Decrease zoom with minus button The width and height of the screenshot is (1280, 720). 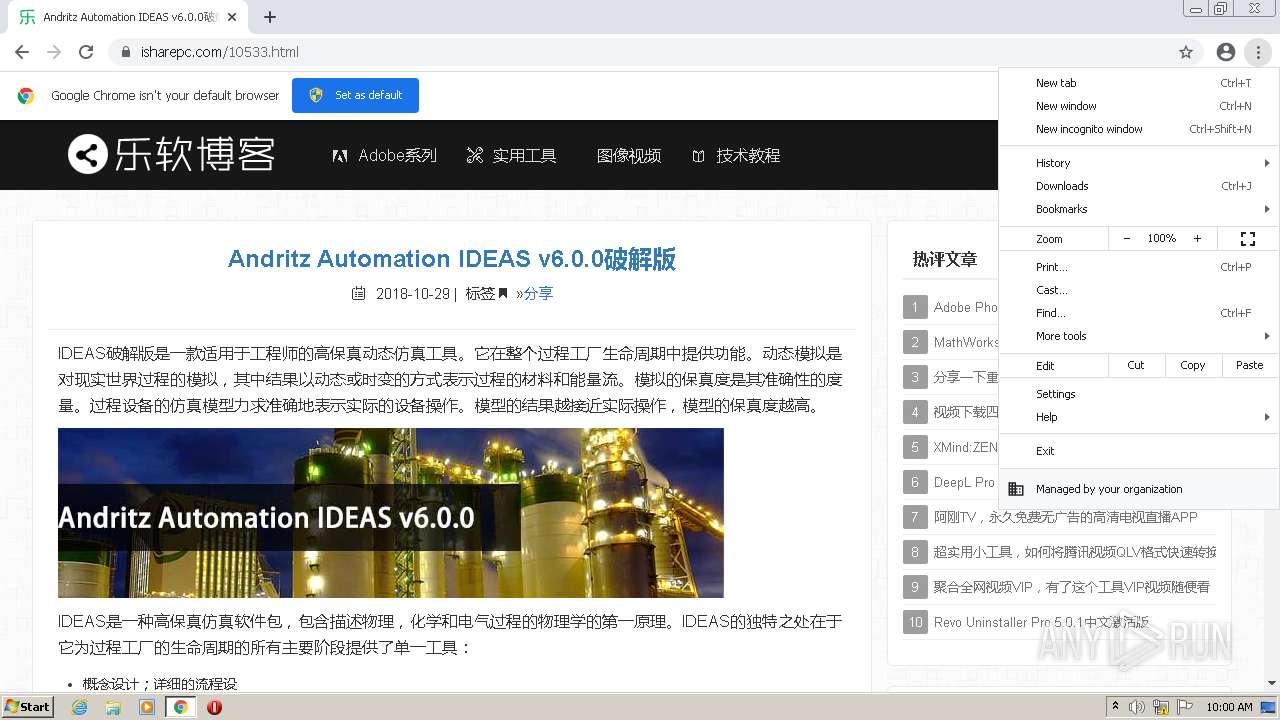pos(1127,239)
